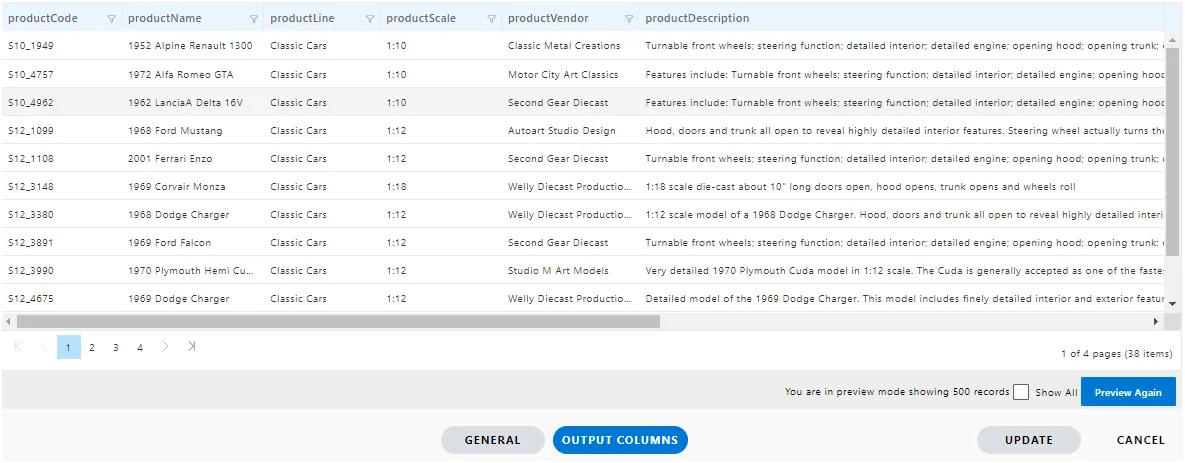Switch to the GENERAL tab

(493, 440)
